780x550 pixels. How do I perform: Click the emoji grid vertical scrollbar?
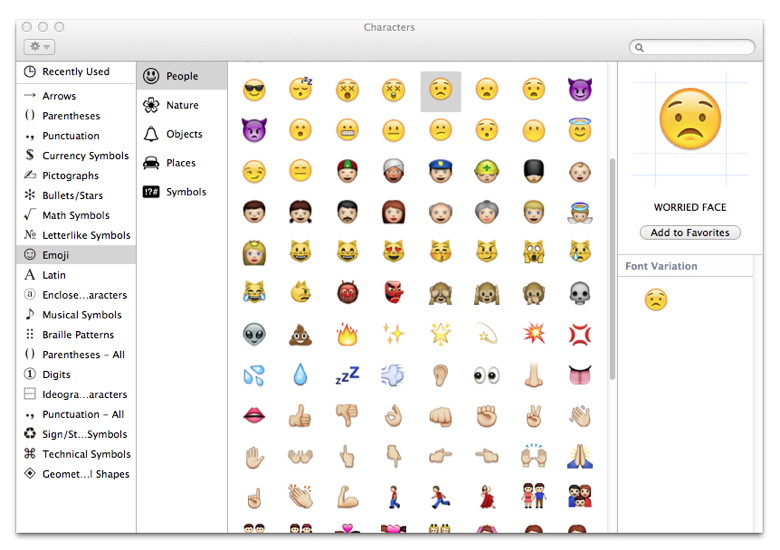(x=612, y=269)
